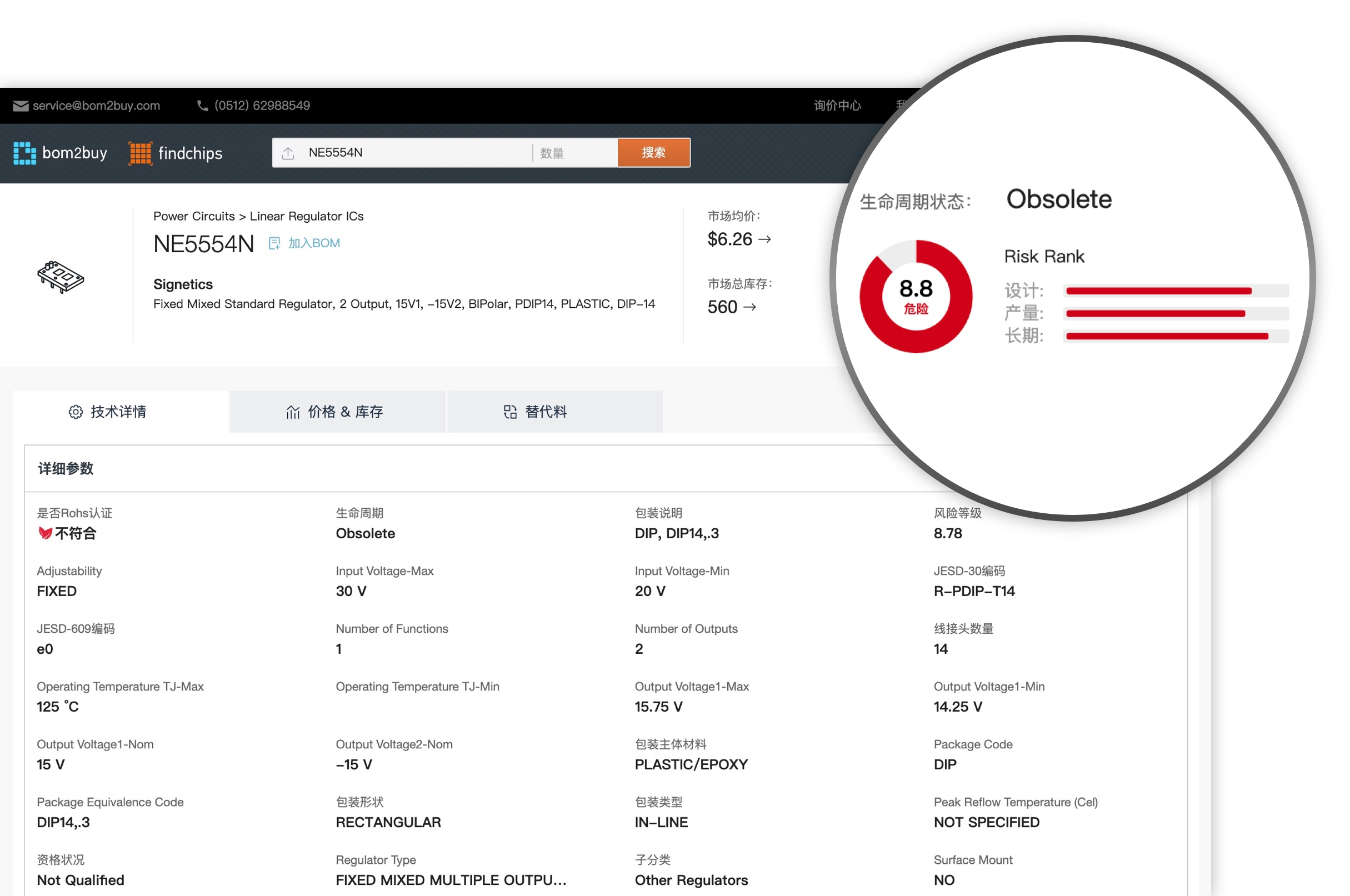The image size is (1350, 896).
Task: Click the 设计 risk rank bar
Action: coord(1176,292)
